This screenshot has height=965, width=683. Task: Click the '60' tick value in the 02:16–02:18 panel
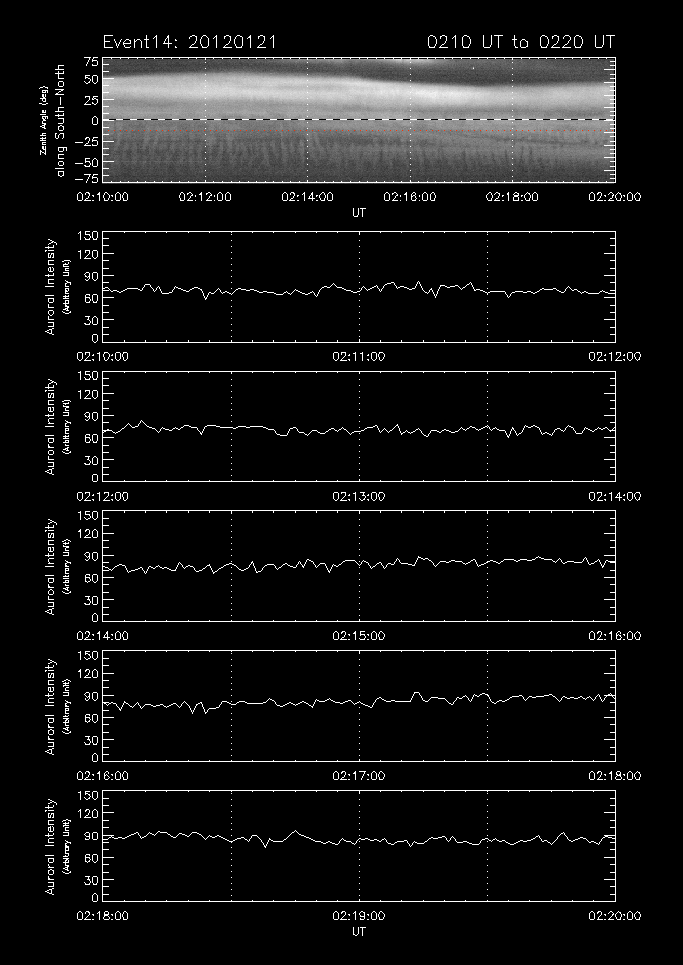pos(91,718)
